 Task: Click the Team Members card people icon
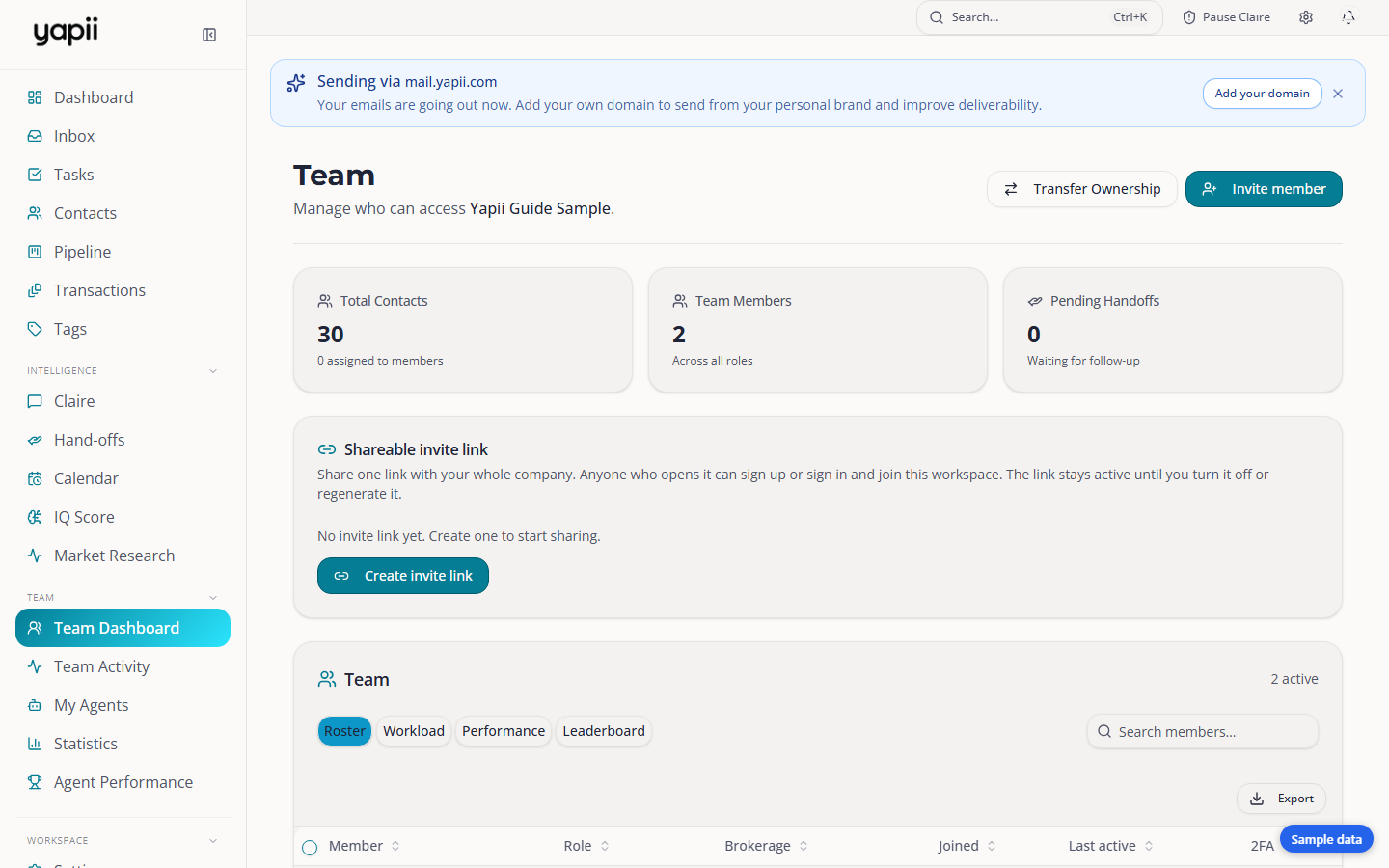tap(680, 301)
